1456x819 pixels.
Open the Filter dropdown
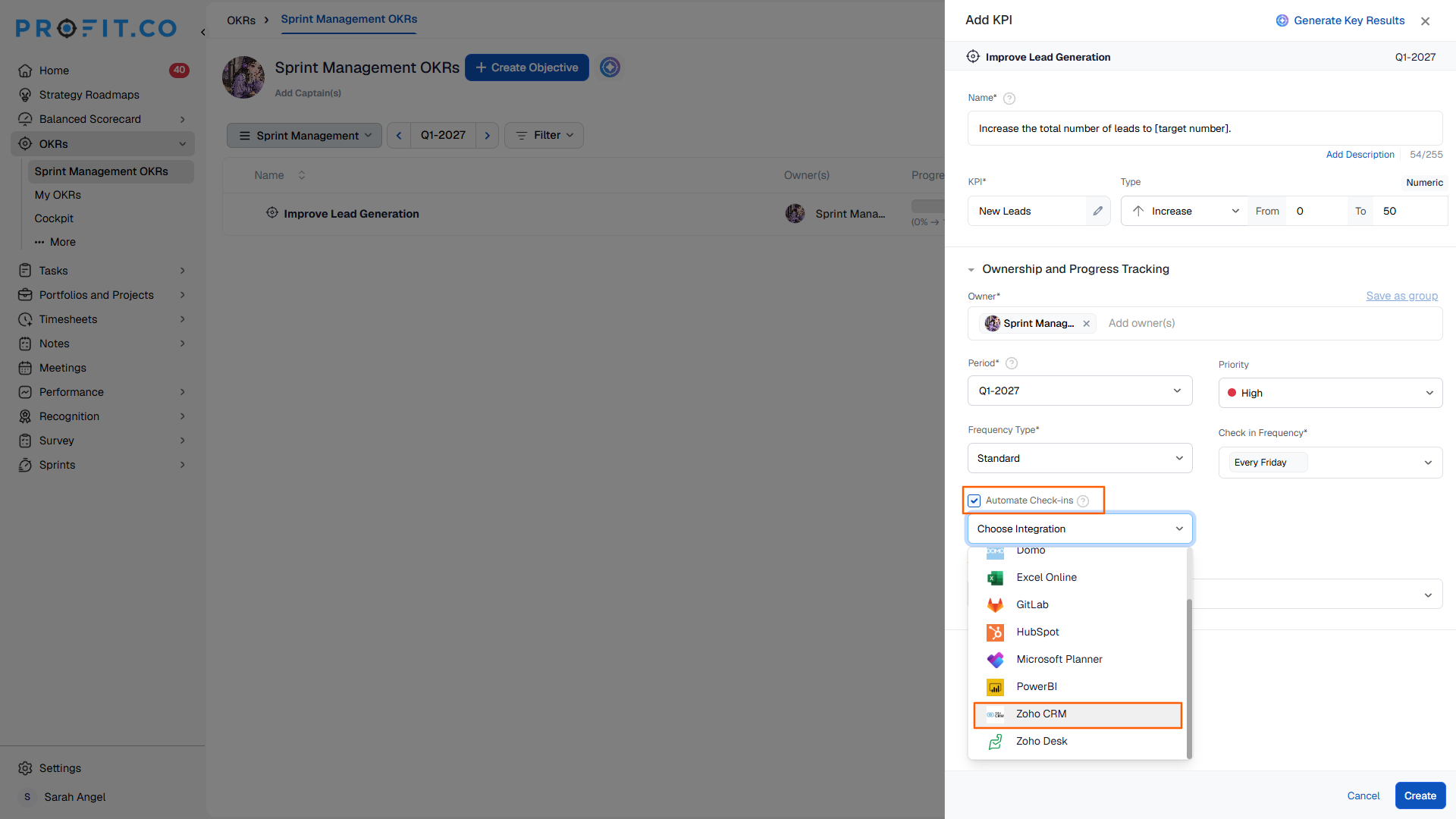[544, 135]
